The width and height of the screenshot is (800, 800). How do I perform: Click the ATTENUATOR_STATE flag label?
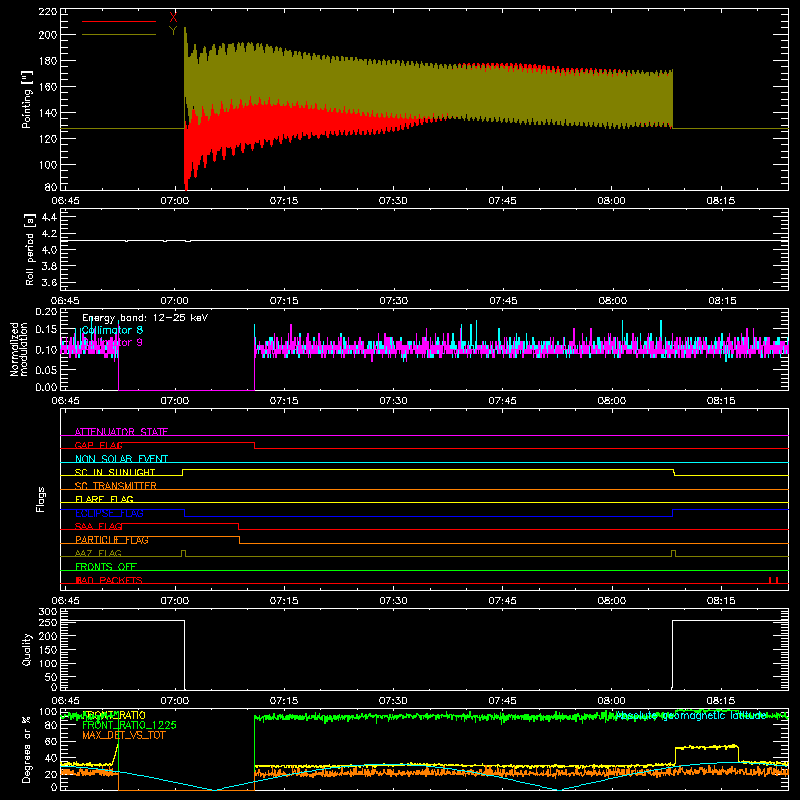tap(121, 432)
